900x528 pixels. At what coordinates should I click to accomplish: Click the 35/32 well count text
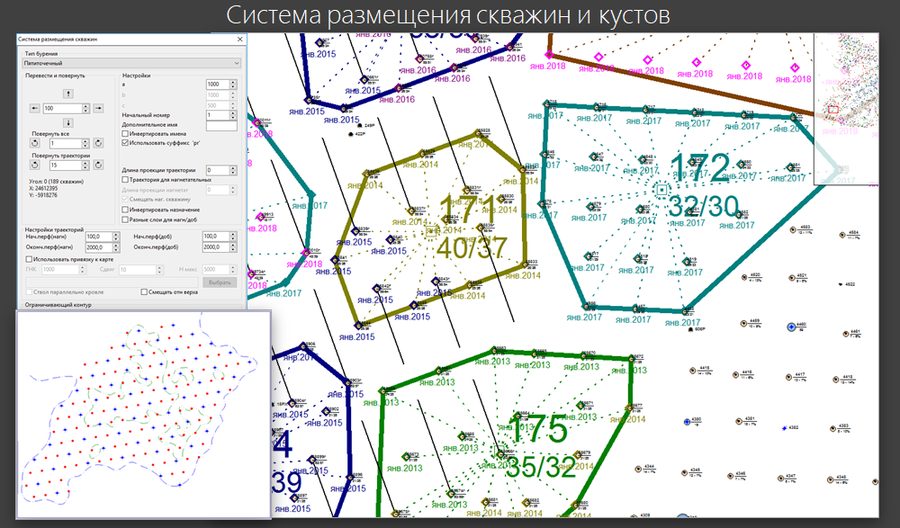[541, 467]
